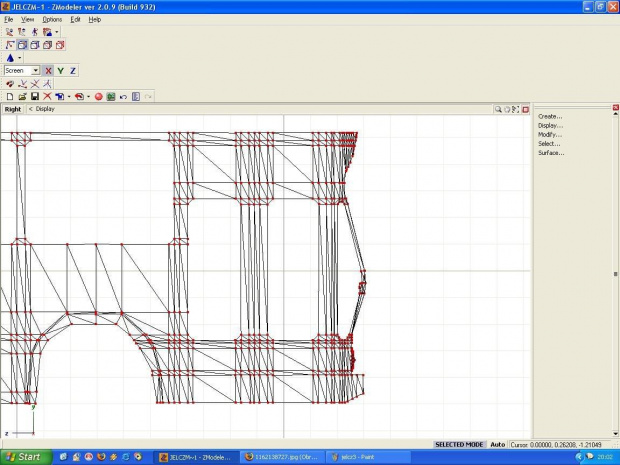The height and width of the screenshot is (465, 620).
Task: Toggle the Z axis constraint
Action: click(x=73, y=71)
